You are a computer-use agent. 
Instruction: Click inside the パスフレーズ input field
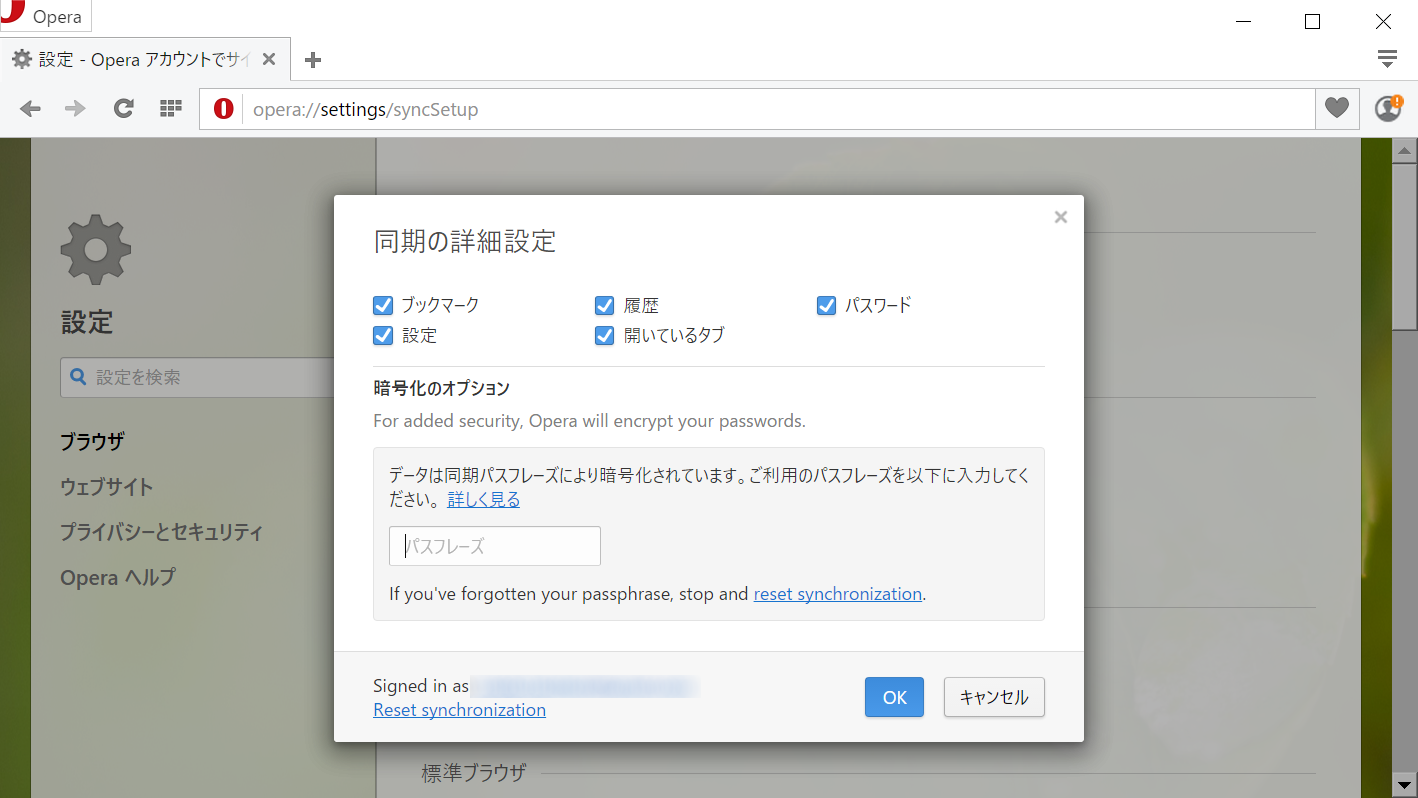pyautogui.click(x=494, y=545)
